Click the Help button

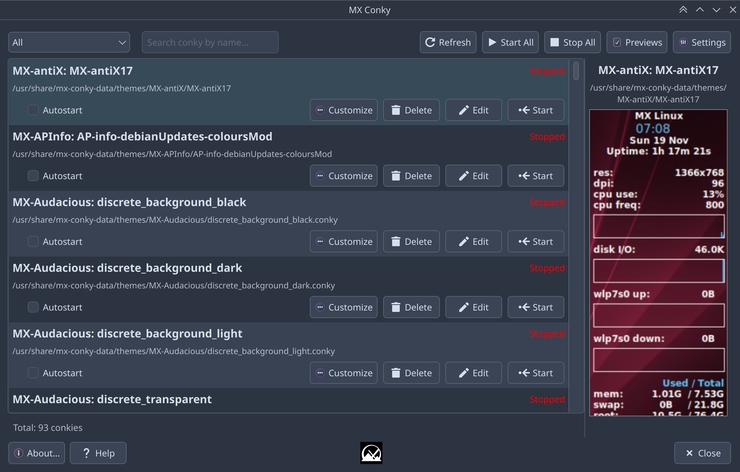(x=98, y=453)
